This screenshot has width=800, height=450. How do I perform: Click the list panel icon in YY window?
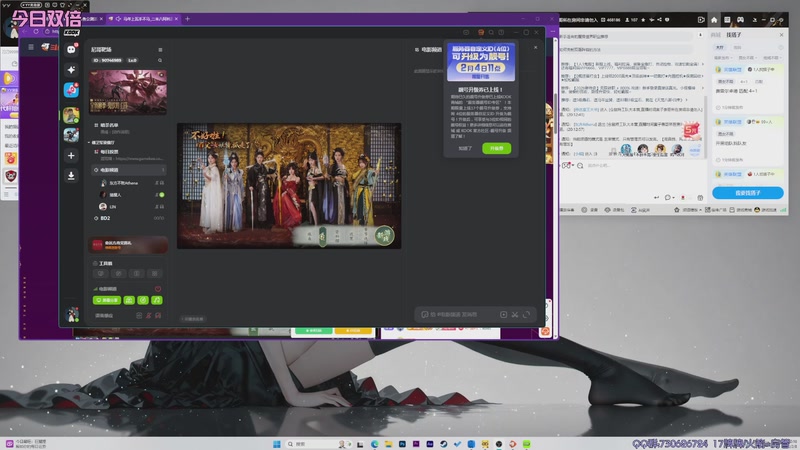727,20
